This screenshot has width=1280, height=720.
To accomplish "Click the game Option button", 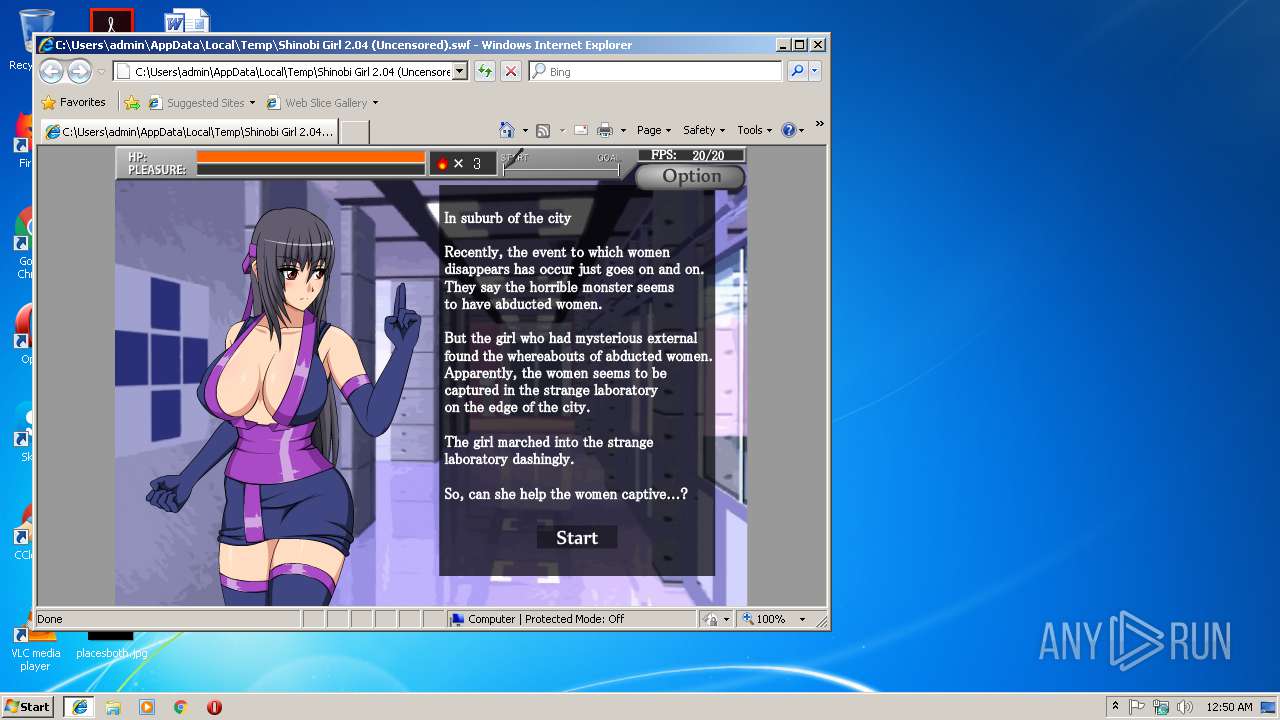I will [691, 176].
